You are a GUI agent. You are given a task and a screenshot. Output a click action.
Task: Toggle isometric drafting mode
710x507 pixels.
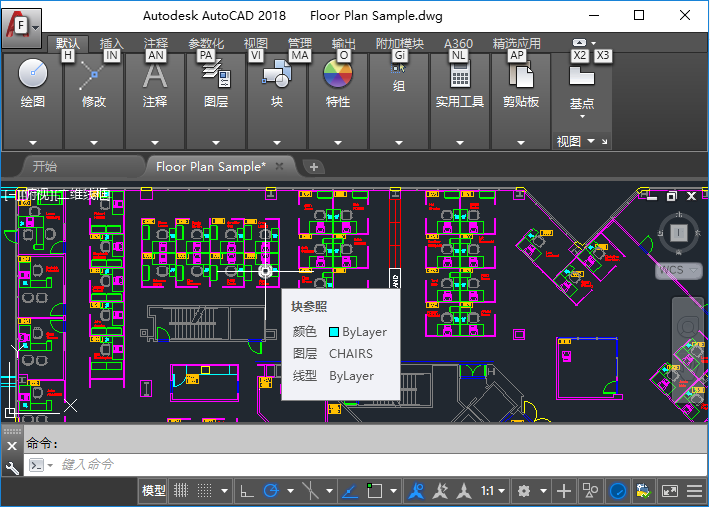[x=310, y=491]
